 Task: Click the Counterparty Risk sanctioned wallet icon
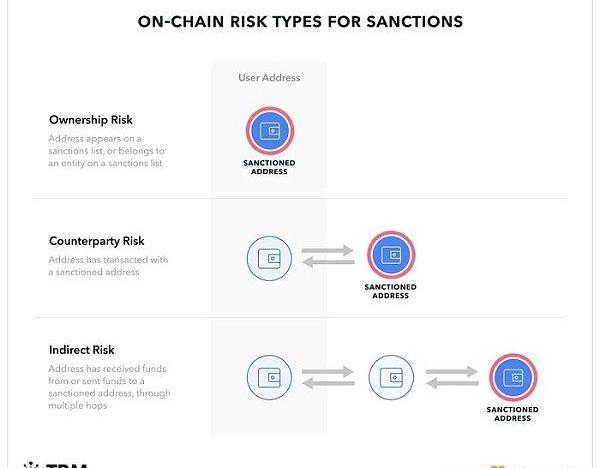[x=391, y=255]
